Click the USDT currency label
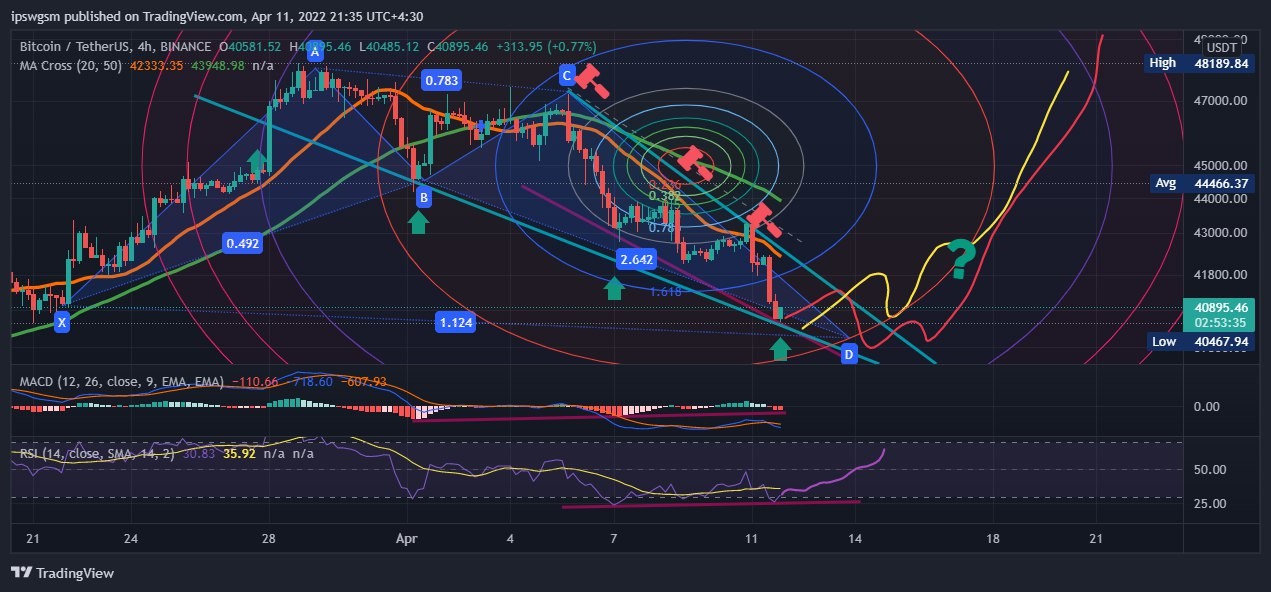Screen dimensions: 1271x592 tap(1221, 47)
